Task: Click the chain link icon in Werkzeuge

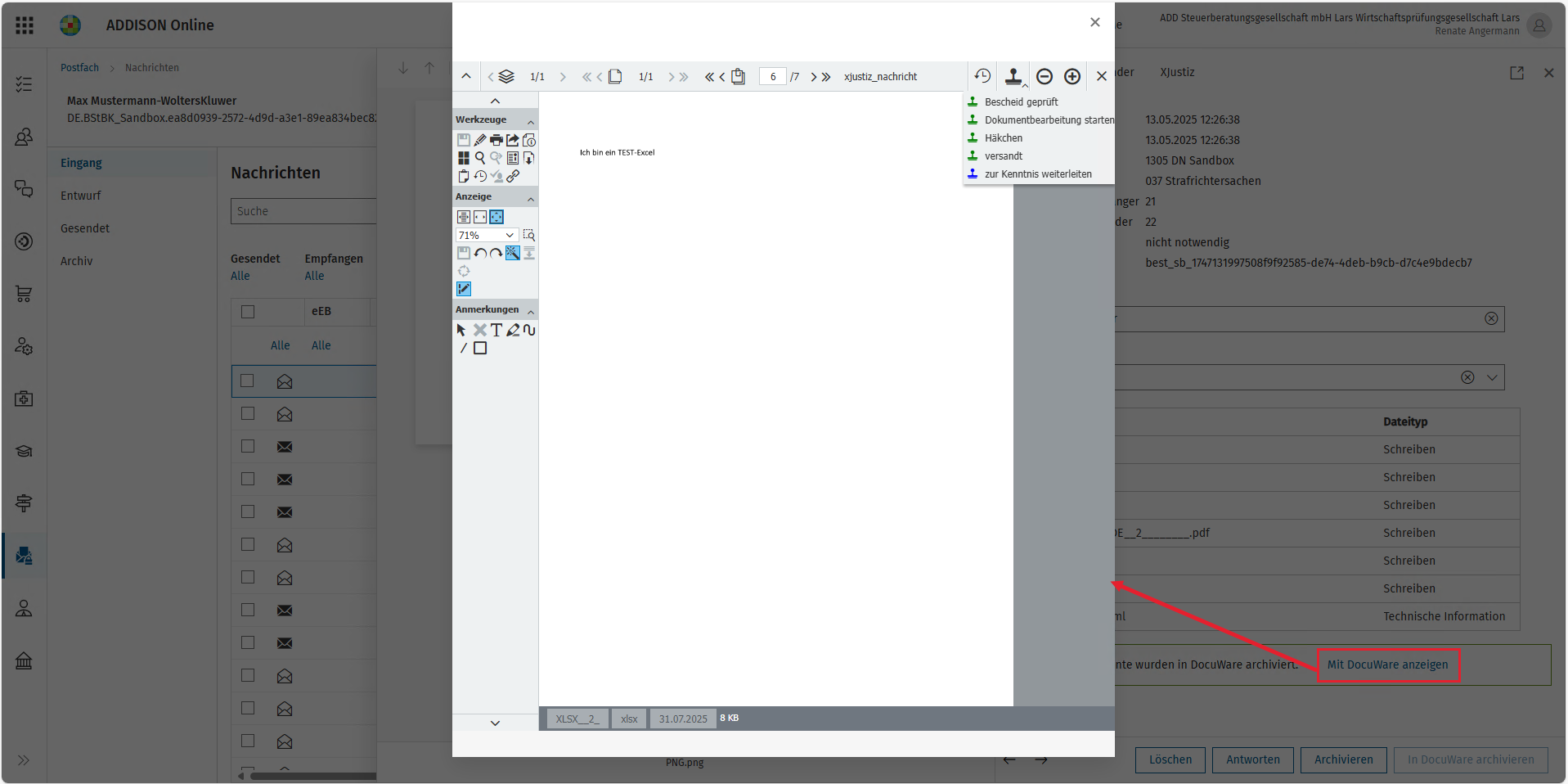Action: pos(513,176)
